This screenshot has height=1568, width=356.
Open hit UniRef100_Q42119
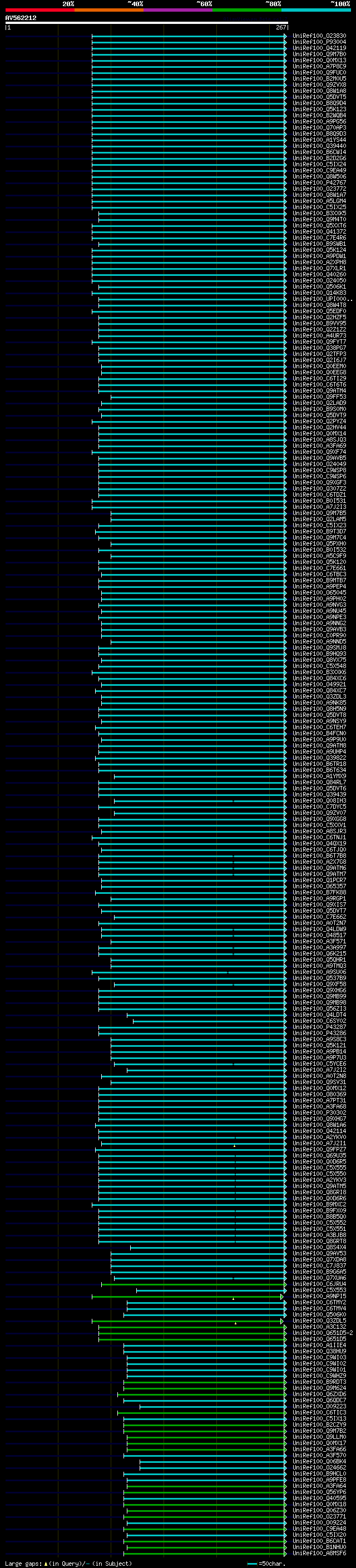(x=319, y=48)
